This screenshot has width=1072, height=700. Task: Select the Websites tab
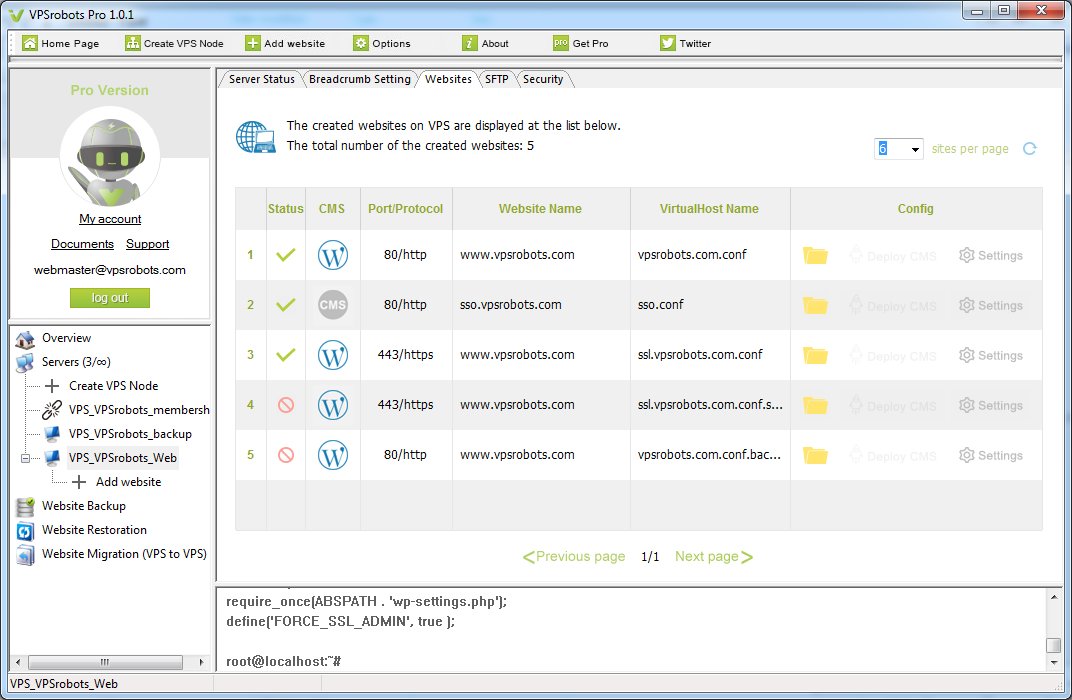pos(448,79)
